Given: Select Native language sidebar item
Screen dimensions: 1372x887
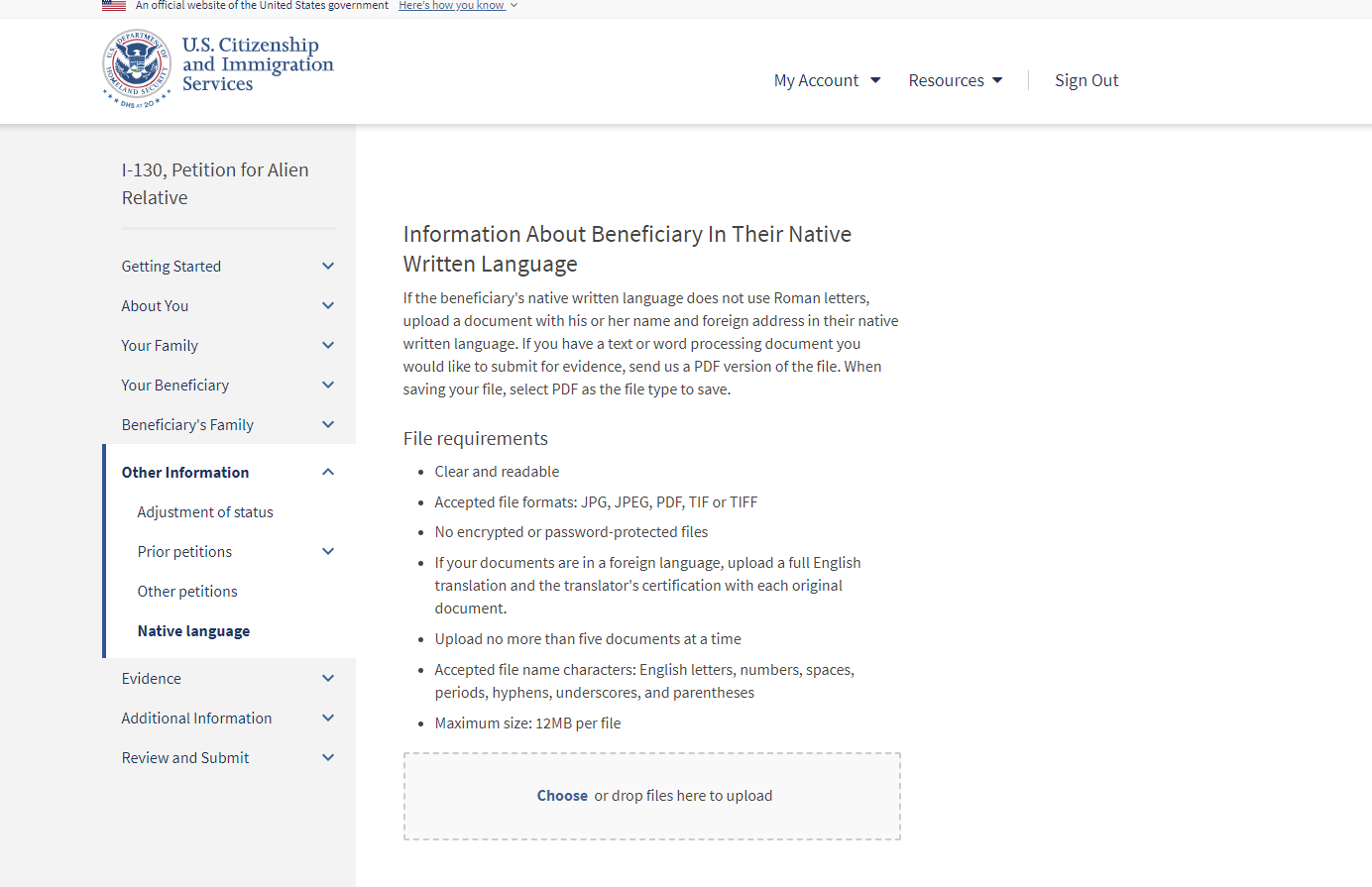Looking at the screenshot, I should coord(193,630).
